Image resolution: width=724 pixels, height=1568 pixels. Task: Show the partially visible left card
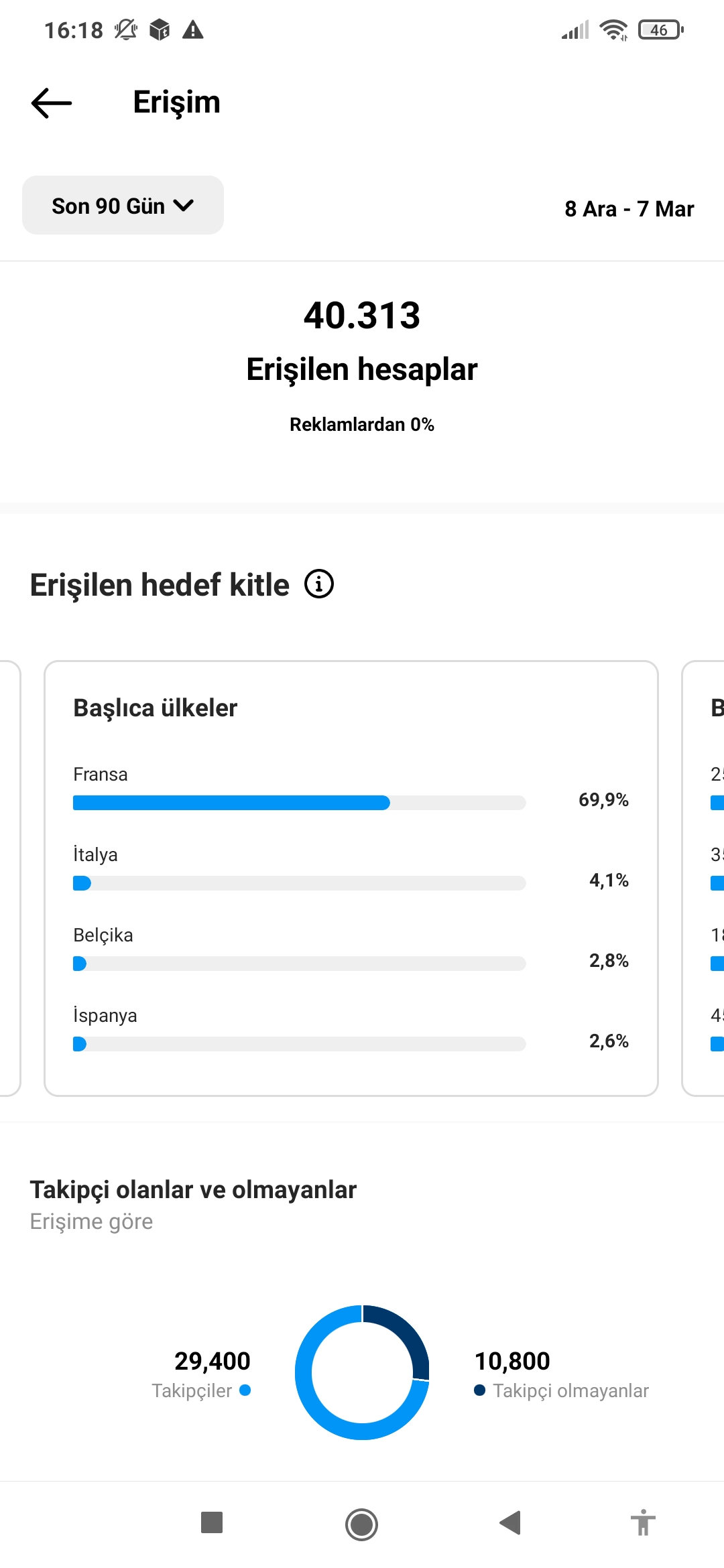click(10, 878)
